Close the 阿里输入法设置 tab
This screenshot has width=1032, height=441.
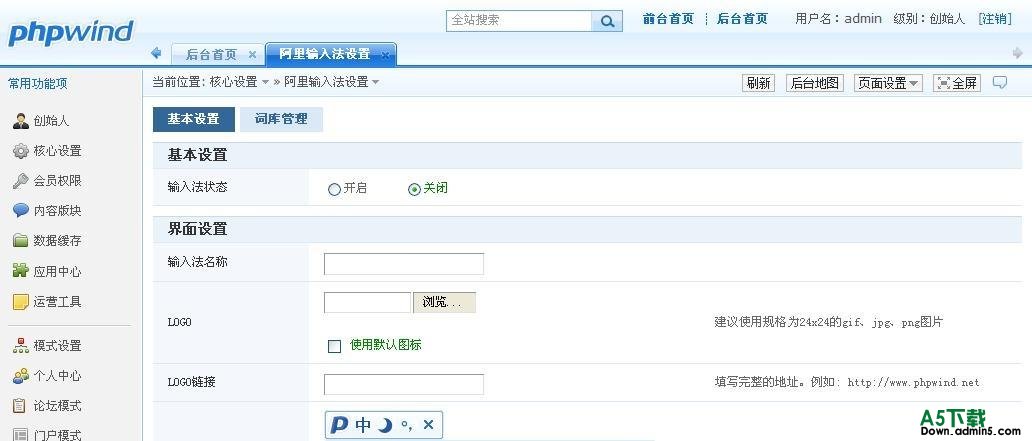[386, 55]
